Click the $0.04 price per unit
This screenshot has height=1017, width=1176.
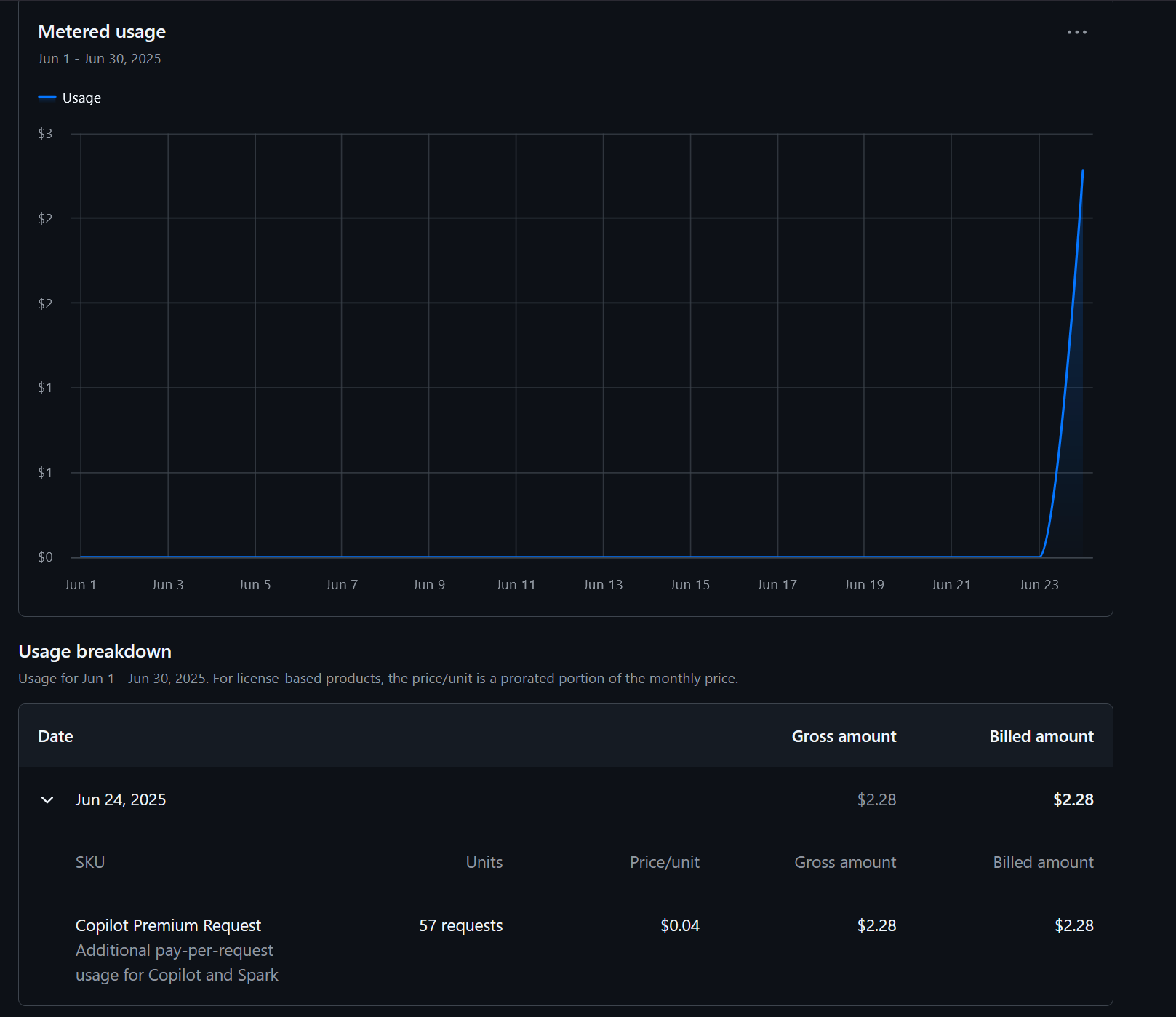(x=680, y=925)
